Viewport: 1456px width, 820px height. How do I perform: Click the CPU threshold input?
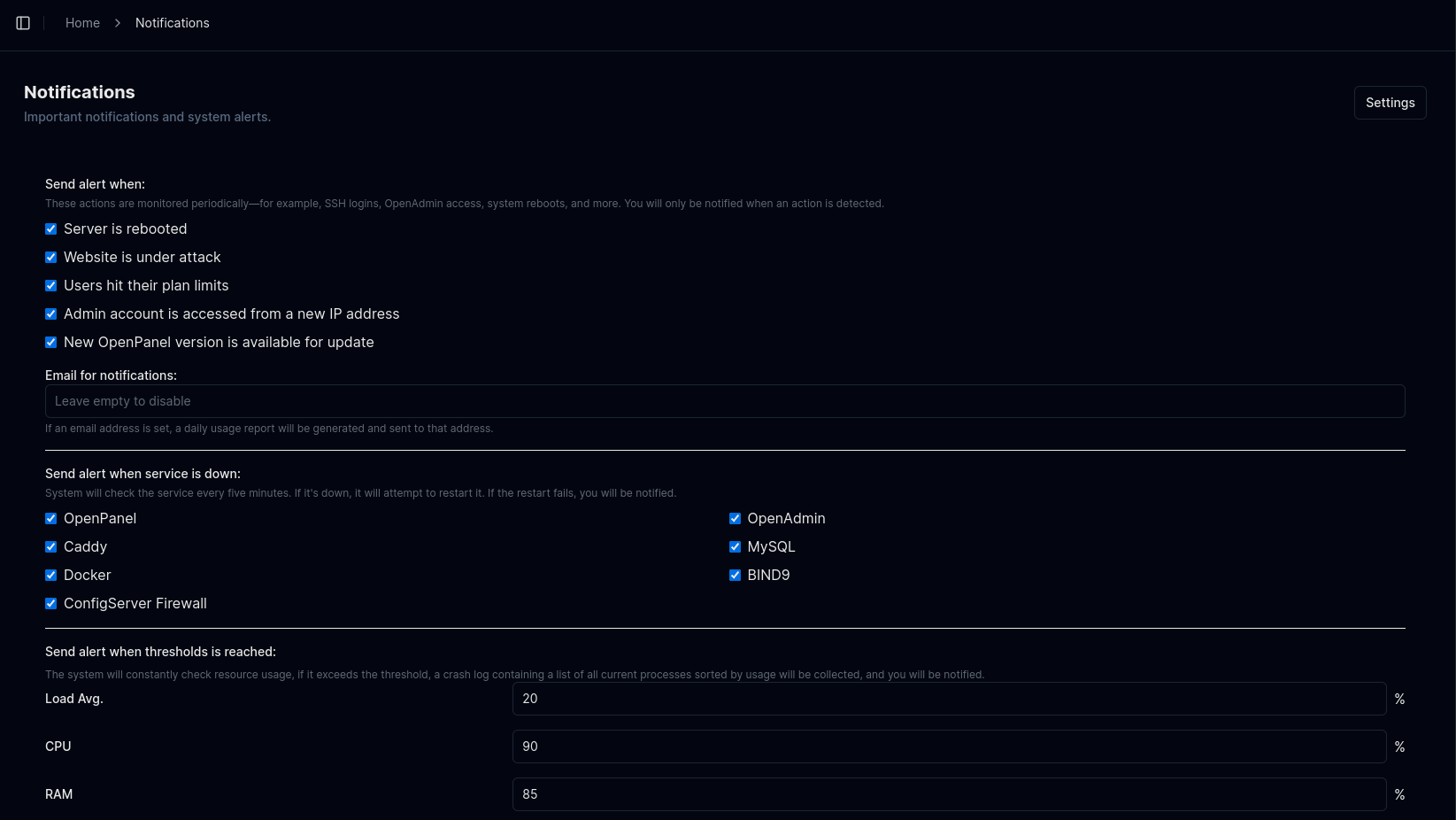(949, 747)
